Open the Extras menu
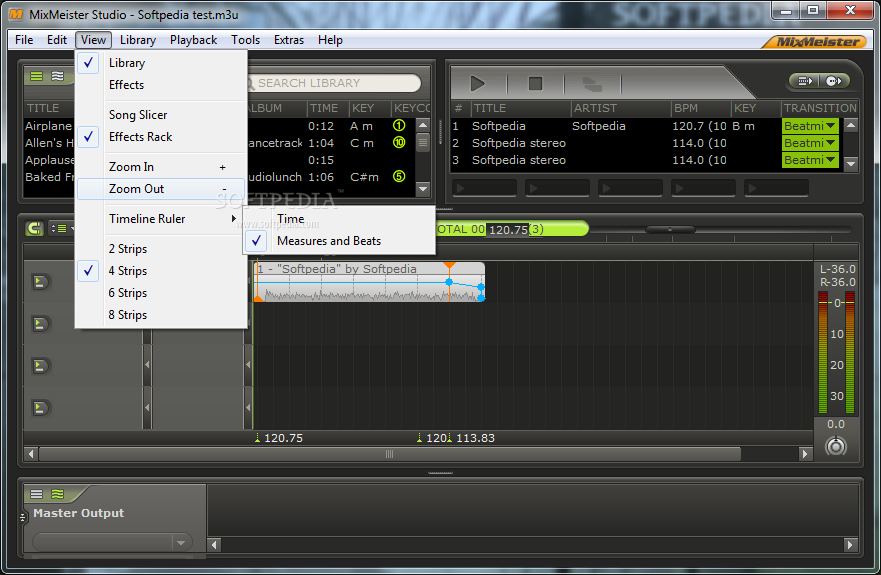The height and width of the screenshot is (575, 881). click(289, 40)
